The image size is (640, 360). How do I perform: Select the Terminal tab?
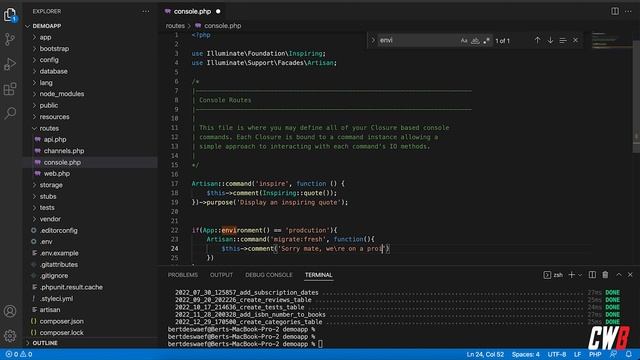tap(318, 275)
